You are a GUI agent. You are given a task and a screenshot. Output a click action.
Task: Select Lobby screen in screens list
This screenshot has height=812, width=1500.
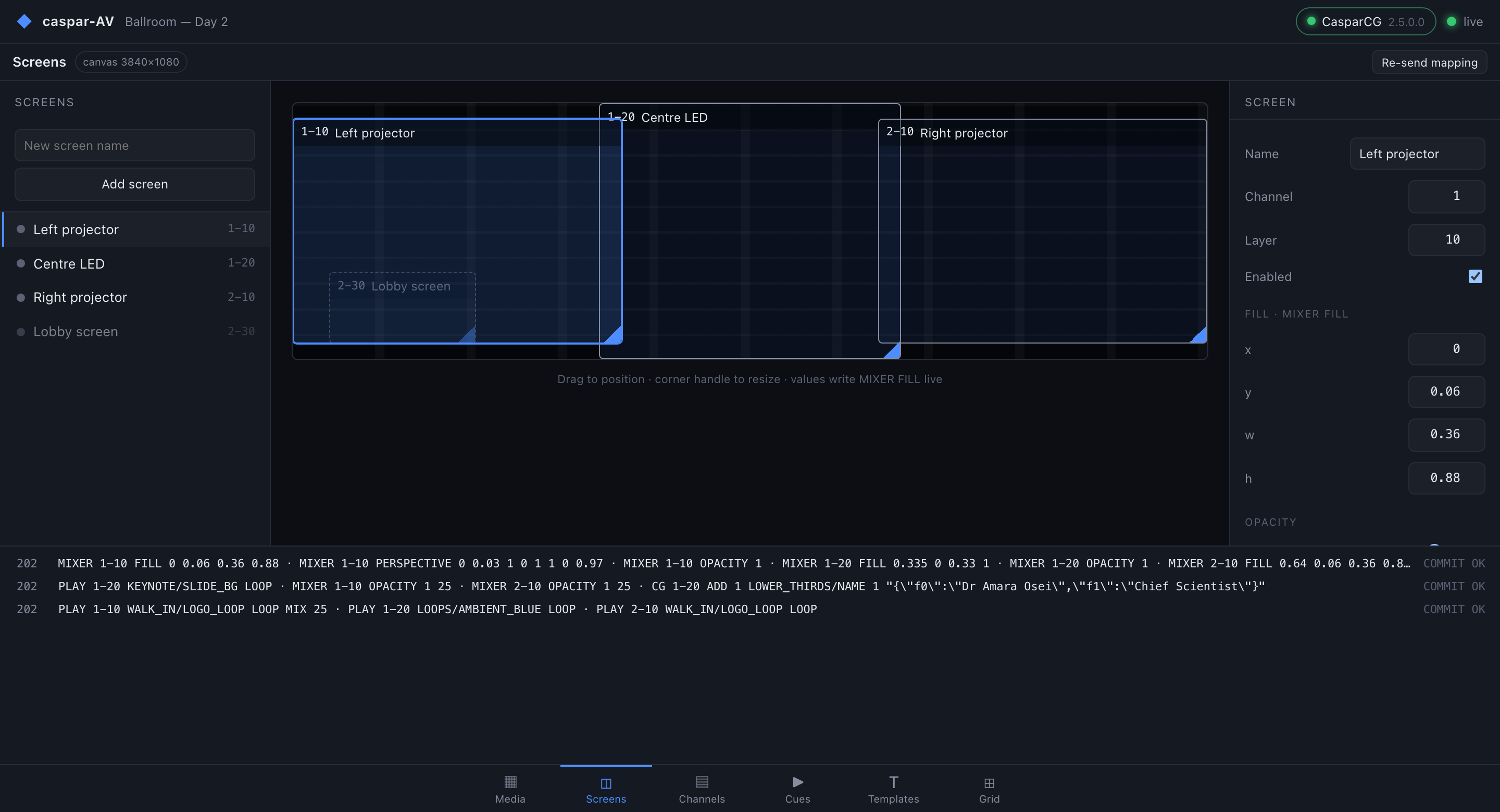(135, 332)
